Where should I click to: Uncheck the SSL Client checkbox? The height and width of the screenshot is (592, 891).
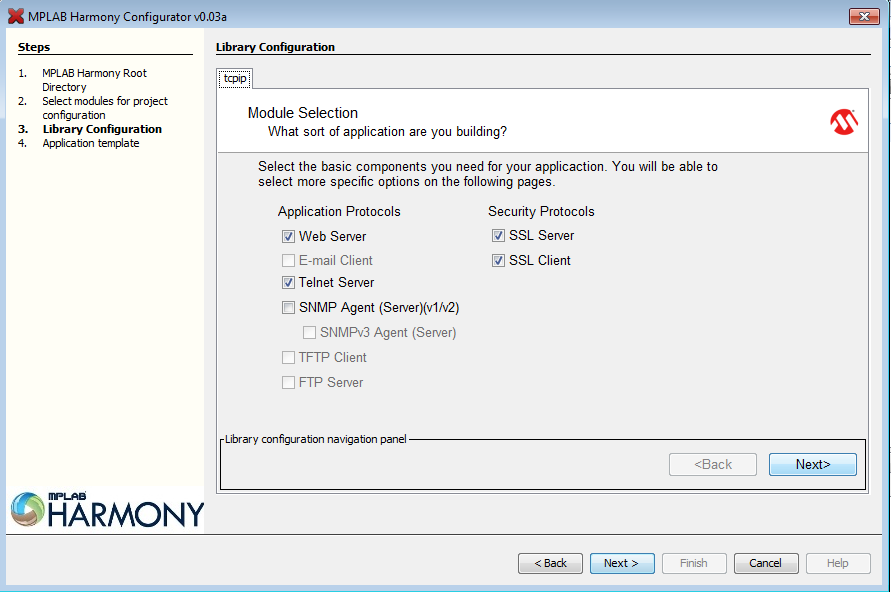(498, 260)
